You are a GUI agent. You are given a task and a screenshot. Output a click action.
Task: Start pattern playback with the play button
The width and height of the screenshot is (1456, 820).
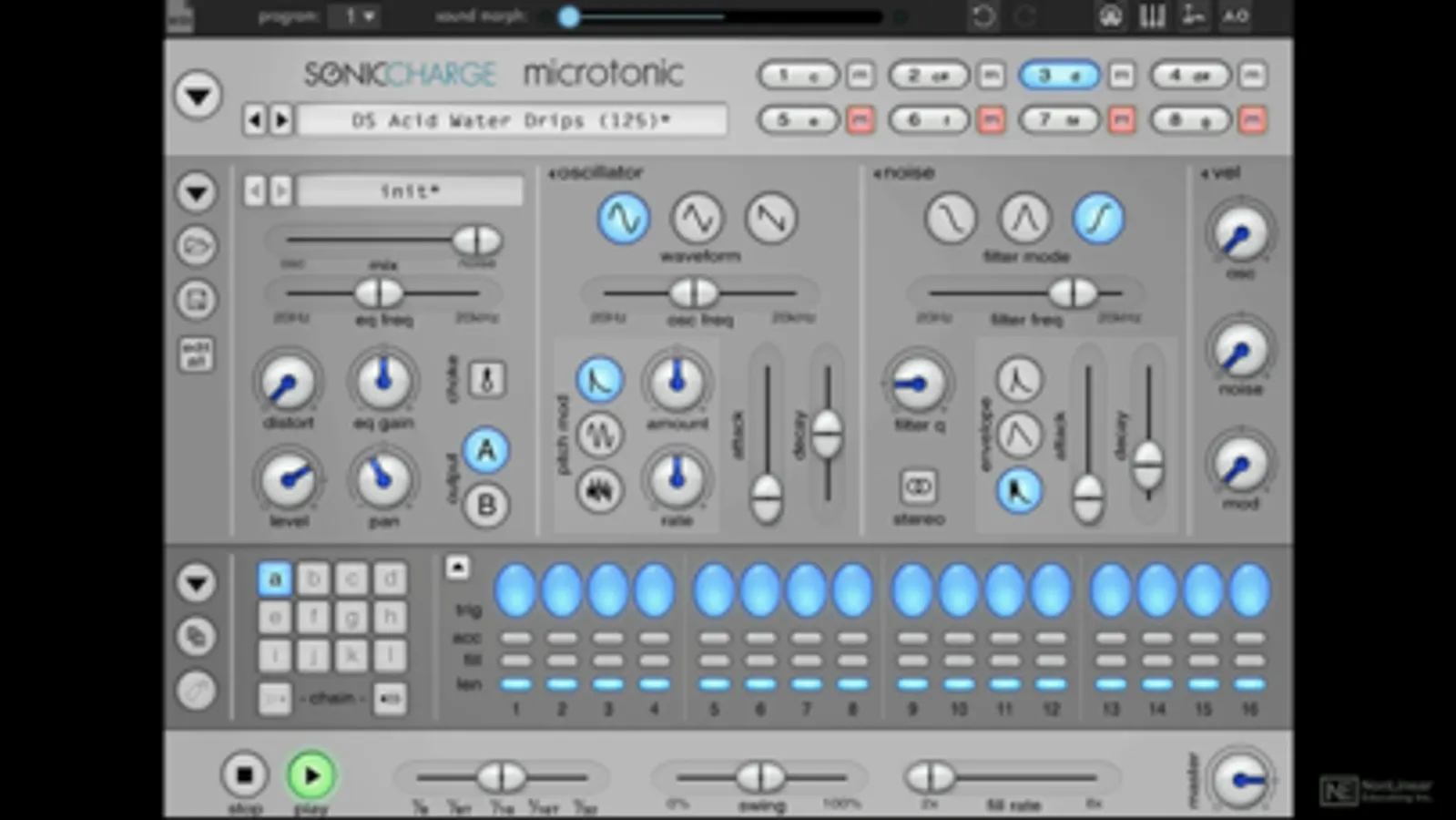click(x=311, y=775)
